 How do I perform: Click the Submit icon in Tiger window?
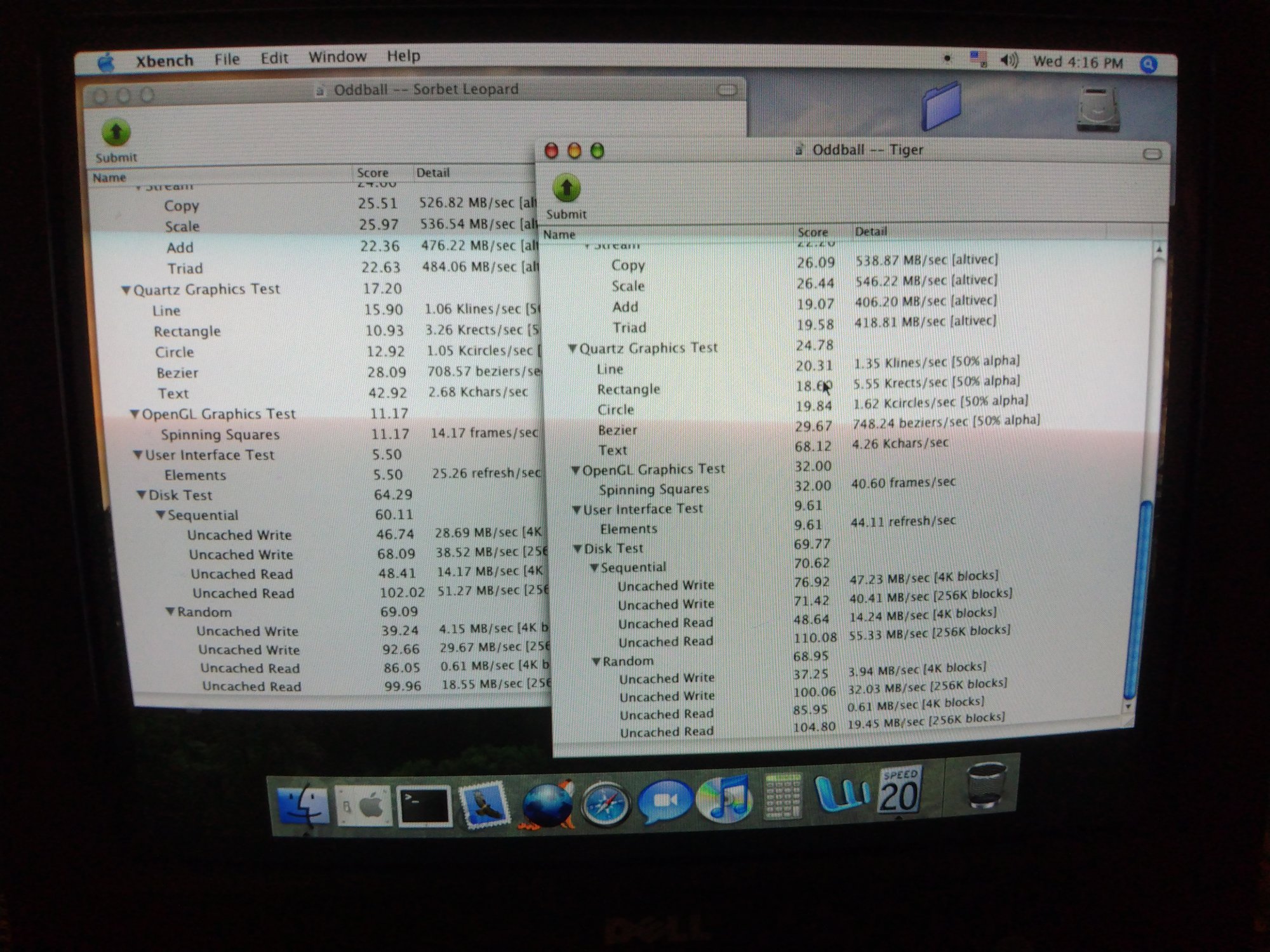point(566,189)
